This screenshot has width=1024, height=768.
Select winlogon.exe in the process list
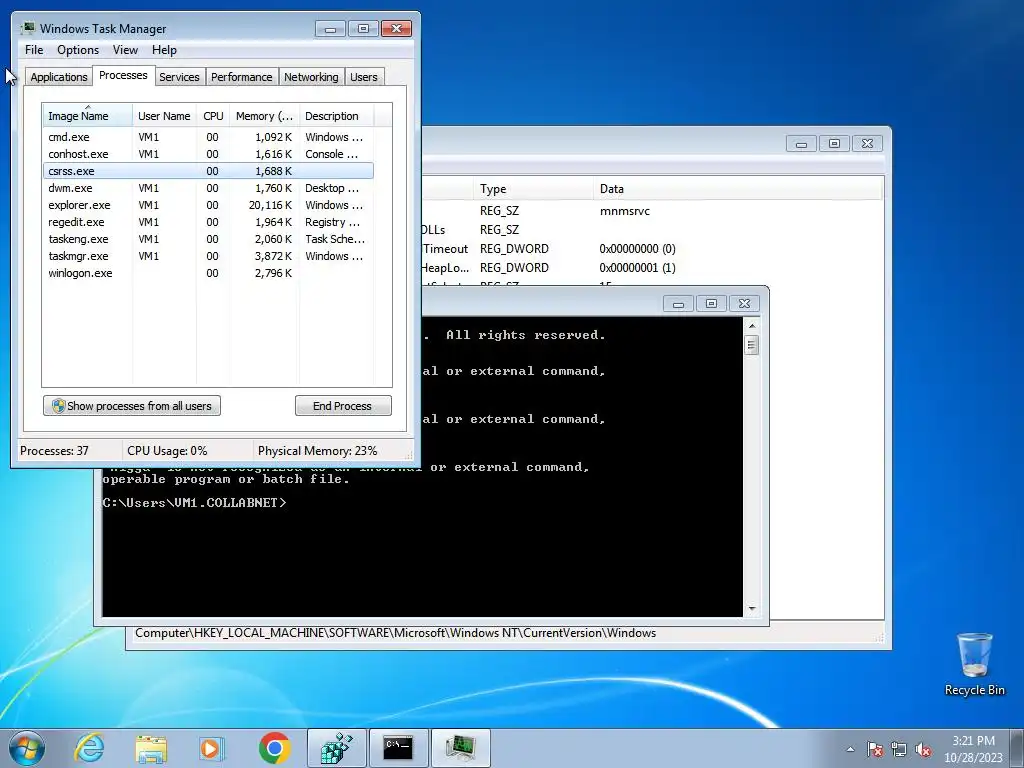(208, 273)
